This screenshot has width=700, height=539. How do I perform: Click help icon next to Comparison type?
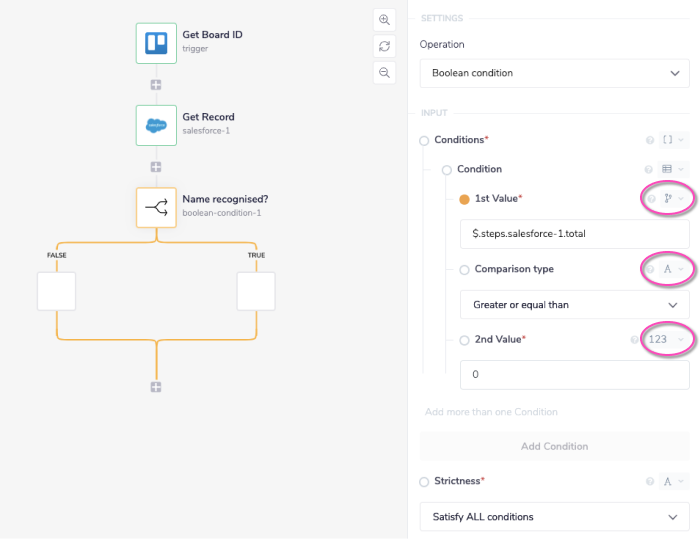tap(651, 269)
